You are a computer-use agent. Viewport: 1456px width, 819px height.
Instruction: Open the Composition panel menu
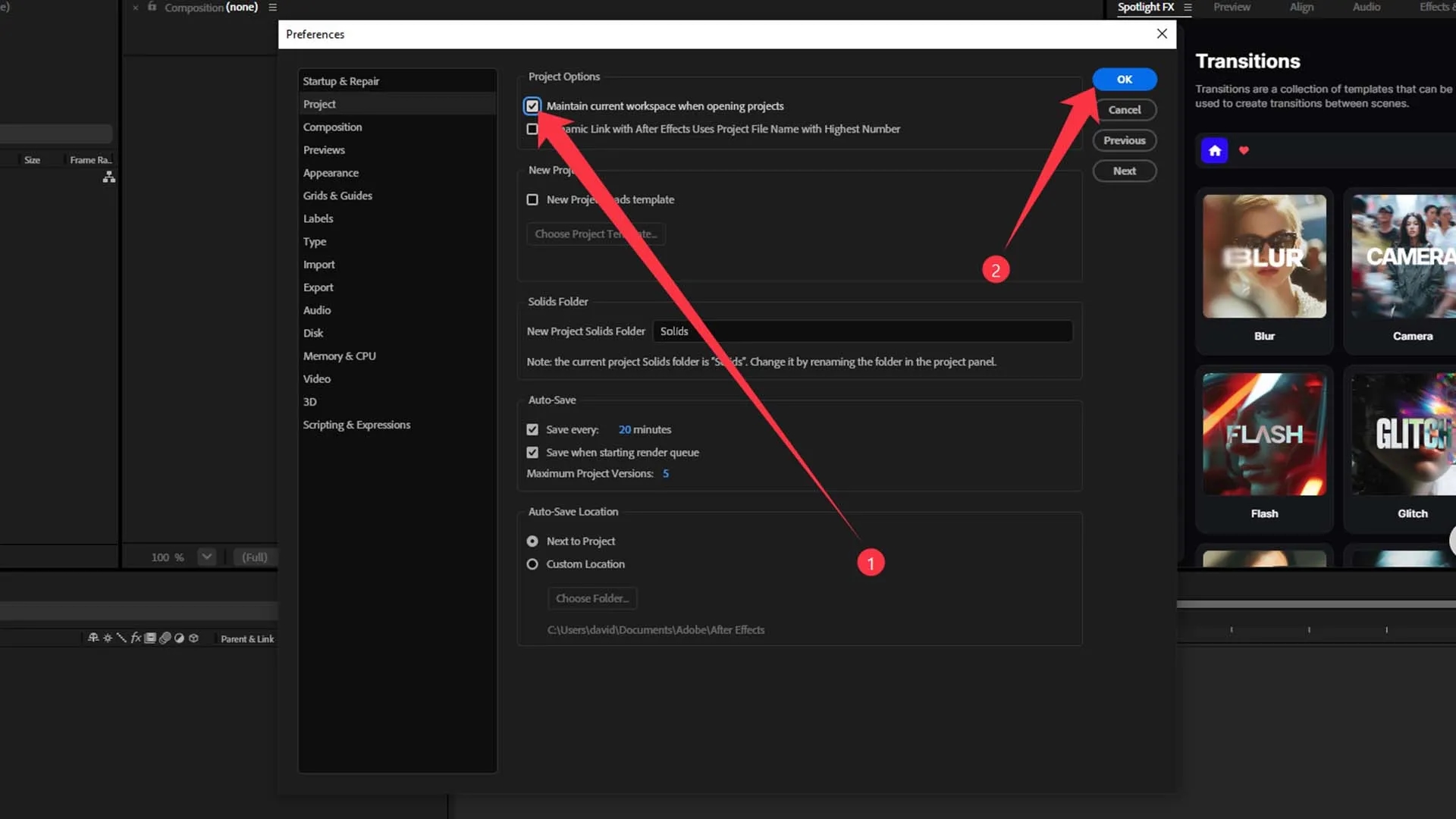[272, 8]
